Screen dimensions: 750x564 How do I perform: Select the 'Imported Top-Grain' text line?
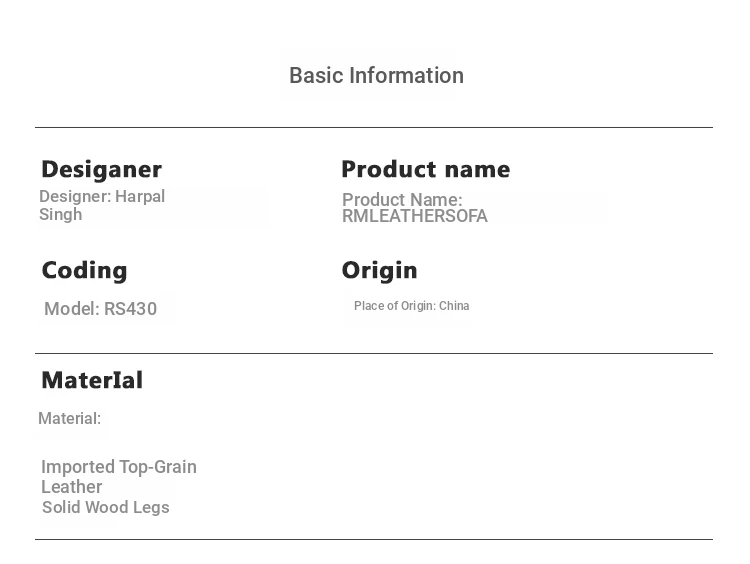(119, 467)
